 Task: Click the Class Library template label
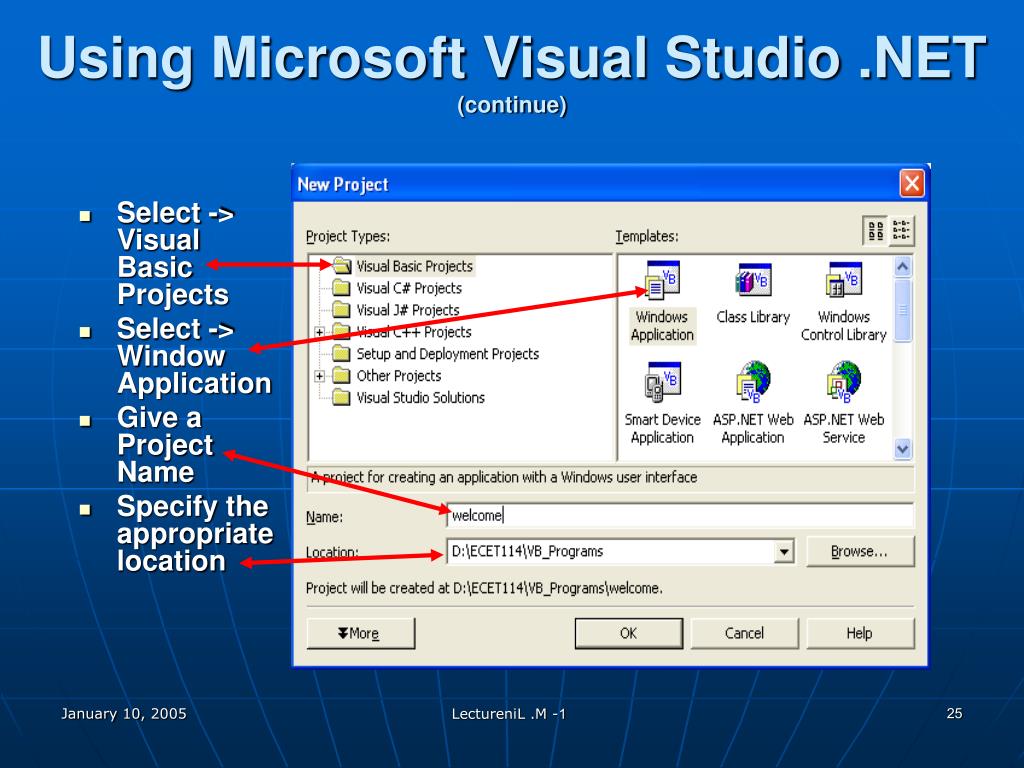(x=753, y=317)
